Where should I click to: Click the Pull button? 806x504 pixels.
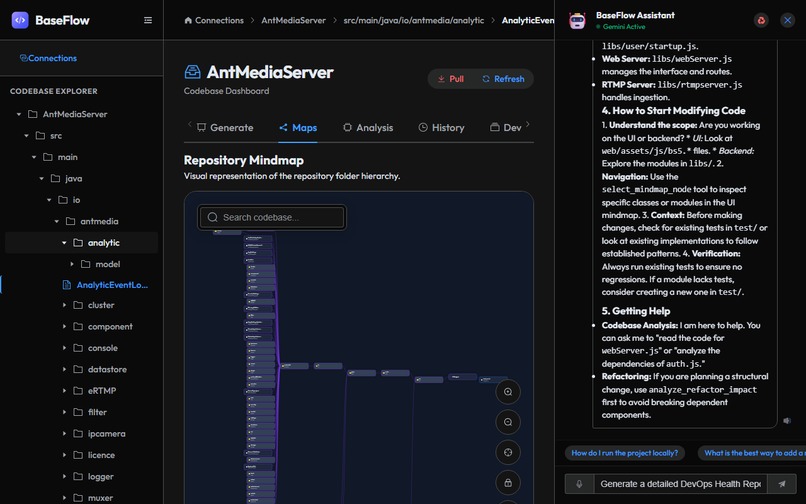point(451,79)
